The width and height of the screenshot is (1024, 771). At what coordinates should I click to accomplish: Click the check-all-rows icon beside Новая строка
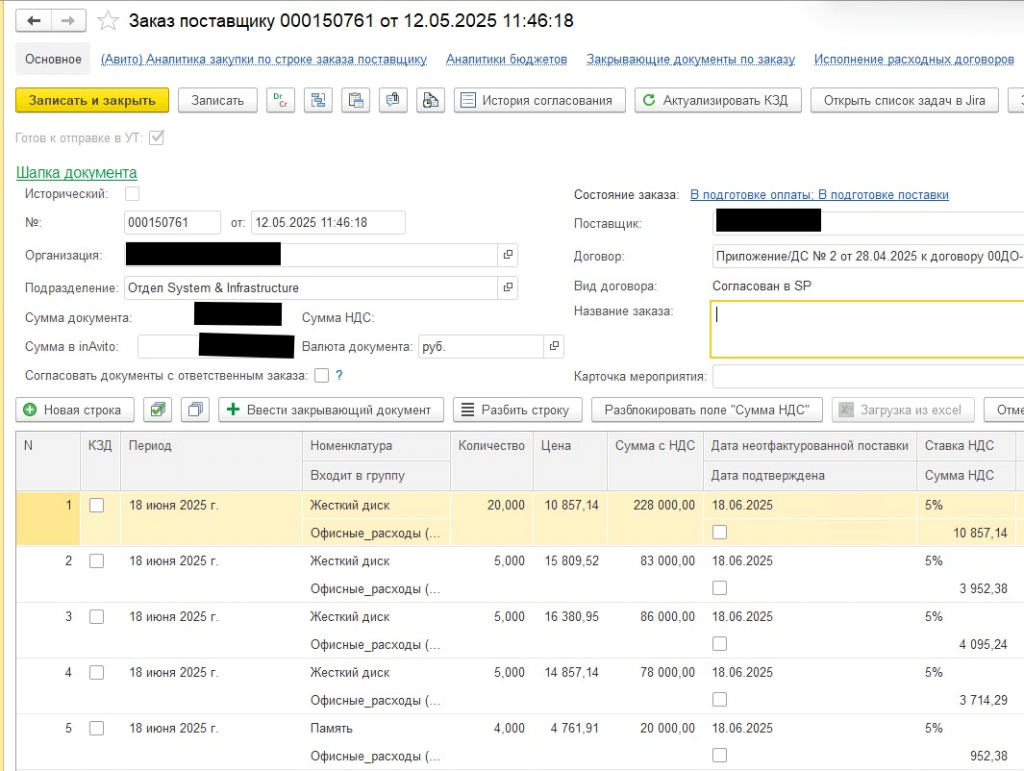pos(157,410)
